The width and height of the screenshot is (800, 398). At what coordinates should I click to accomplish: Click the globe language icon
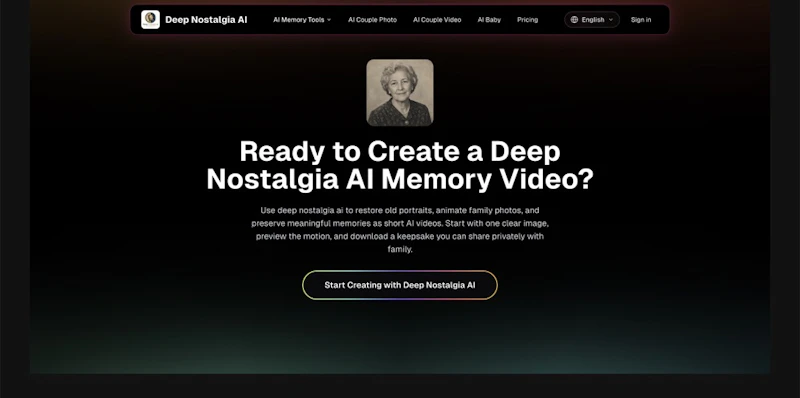pos(574,20)
